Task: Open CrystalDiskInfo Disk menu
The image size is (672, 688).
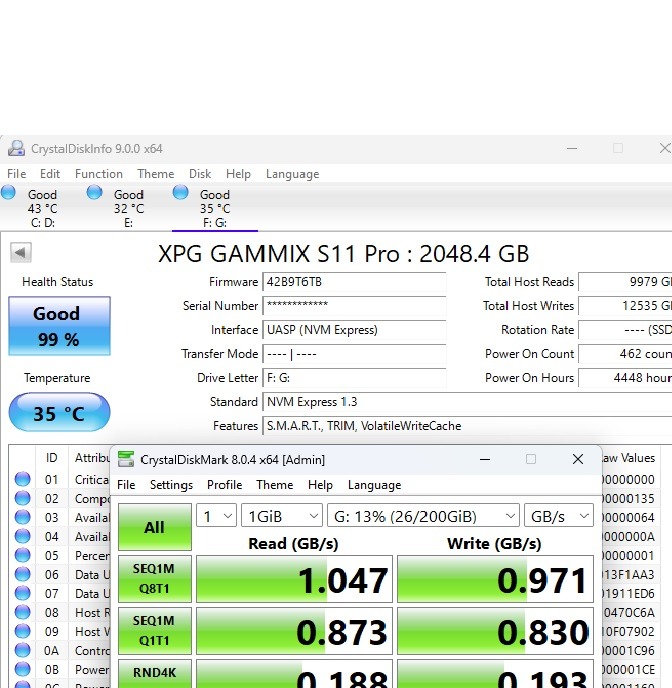Action: [x=200, y=174]
